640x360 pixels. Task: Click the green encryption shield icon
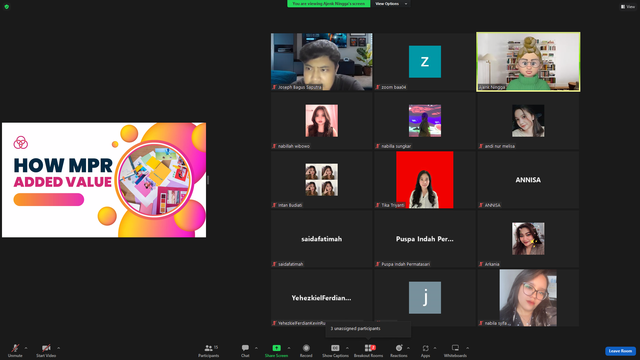[7, 7]
